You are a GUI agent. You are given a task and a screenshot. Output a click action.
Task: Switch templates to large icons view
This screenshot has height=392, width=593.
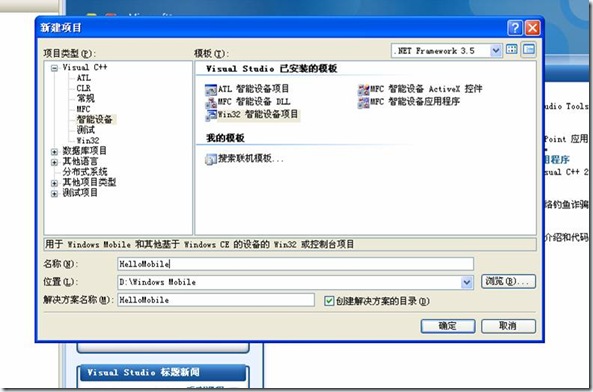[x=512, y=50]
